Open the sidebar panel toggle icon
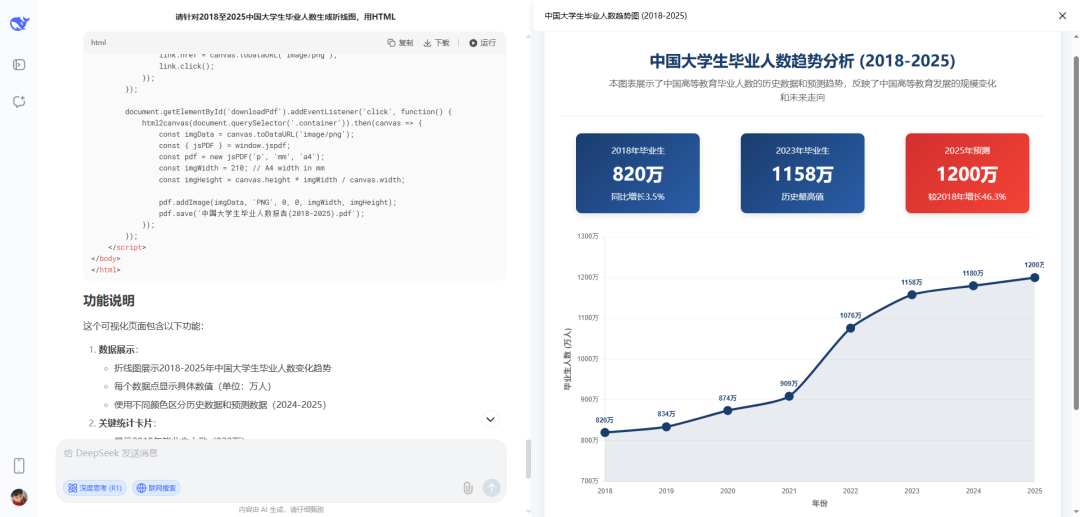This screenshot has width=1080, height=517. pyautogui.click(x=19, y=65)
